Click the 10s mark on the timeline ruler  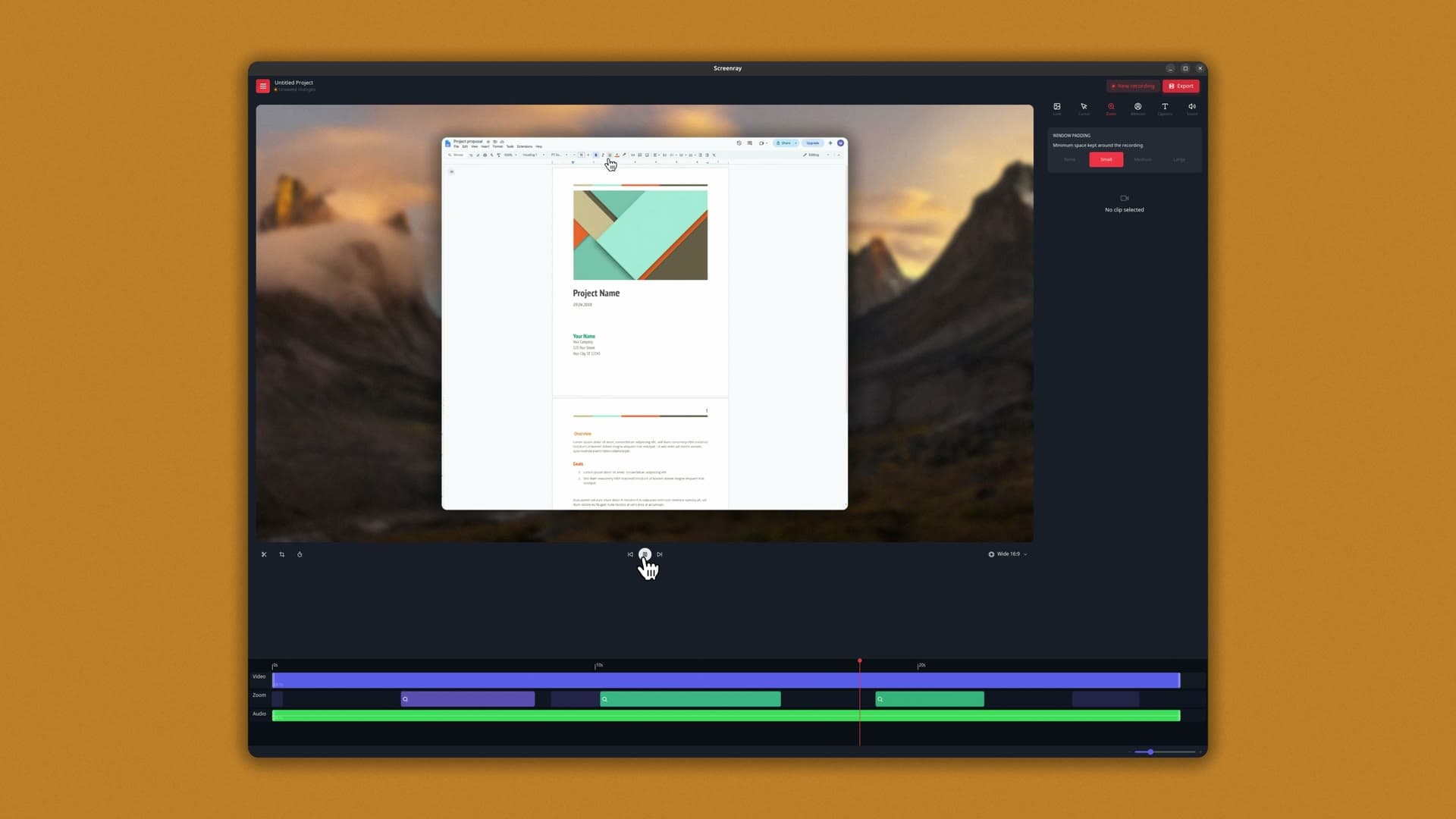click(x=598, y=665)
